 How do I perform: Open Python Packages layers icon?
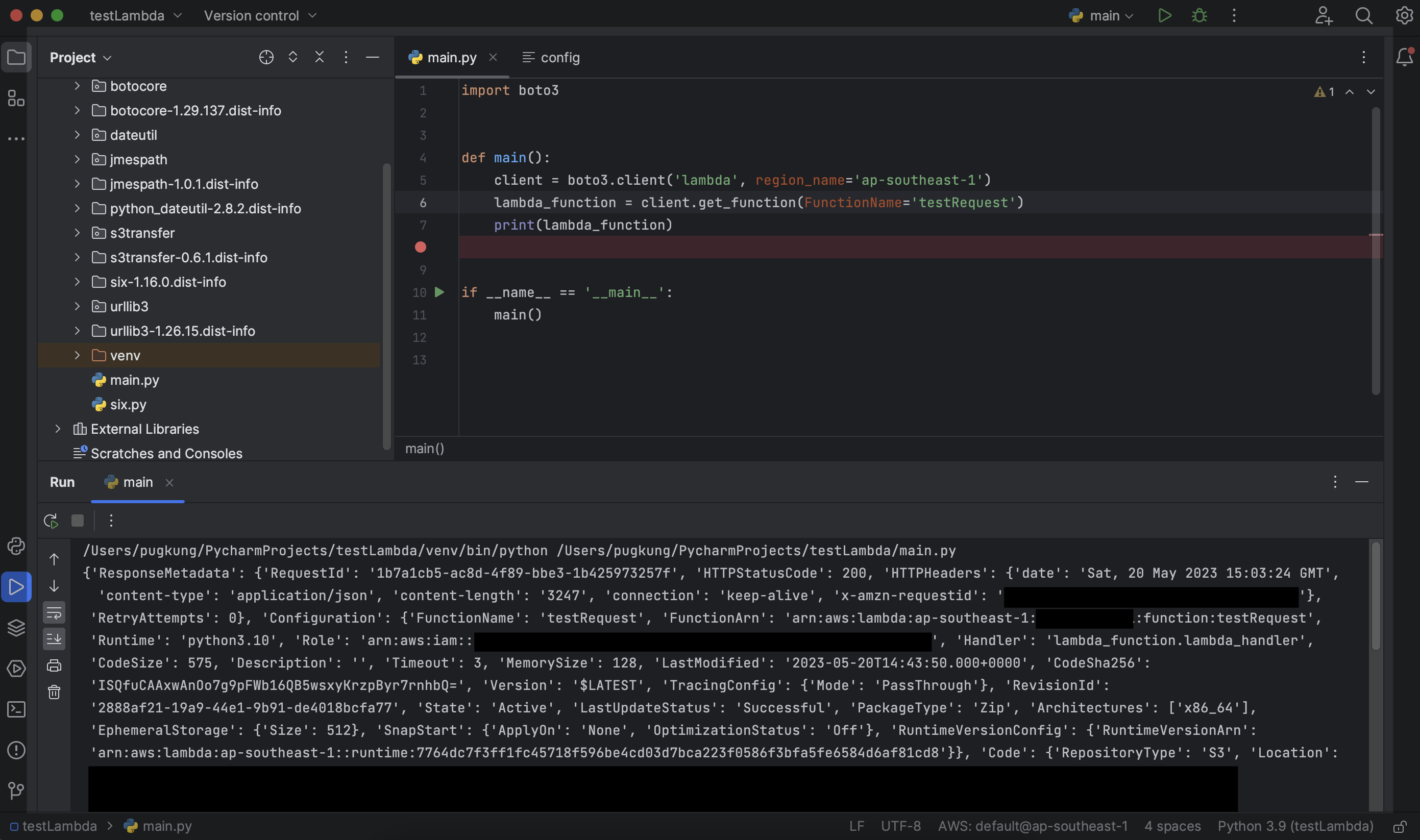[x=16, y=628]
